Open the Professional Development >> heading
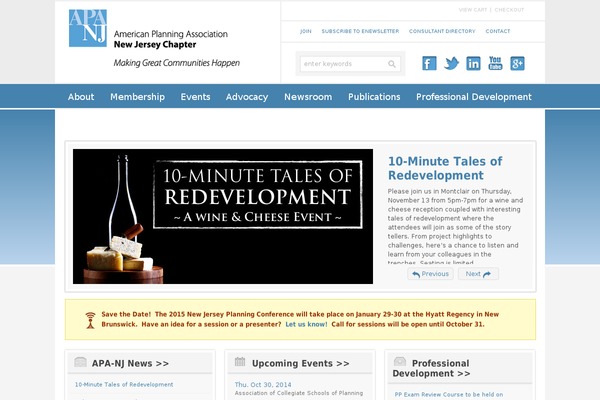This screenshot has width=600, height=400. (x=432, y=368)
